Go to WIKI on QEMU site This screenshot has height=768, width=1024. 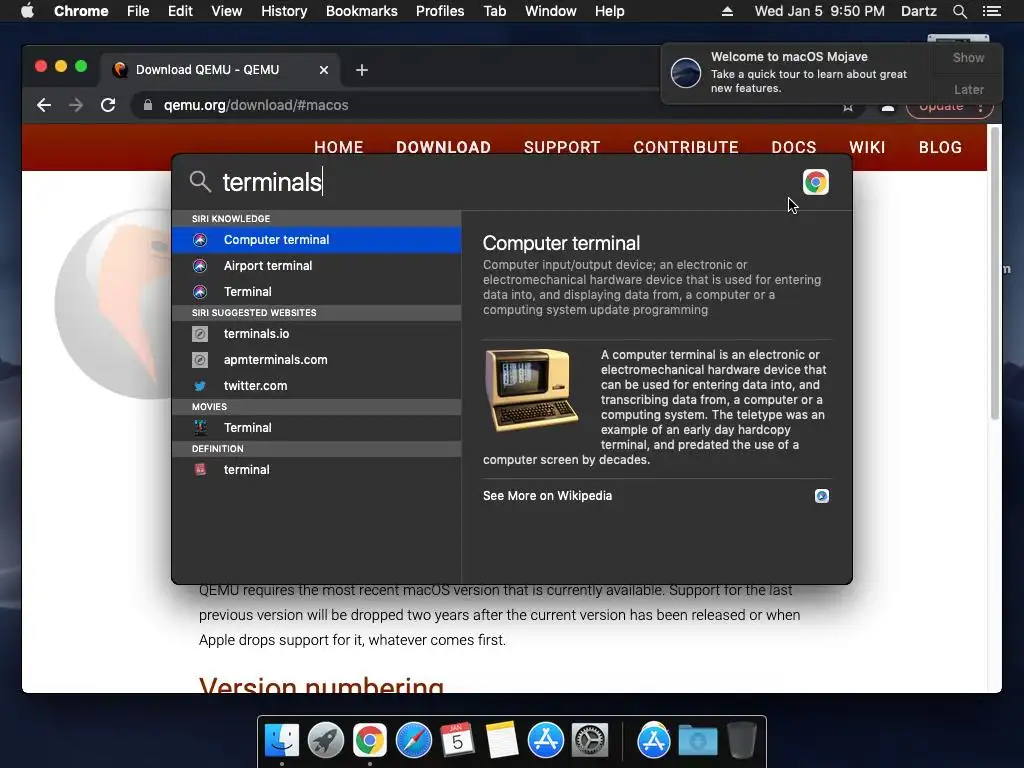[867, 148]
